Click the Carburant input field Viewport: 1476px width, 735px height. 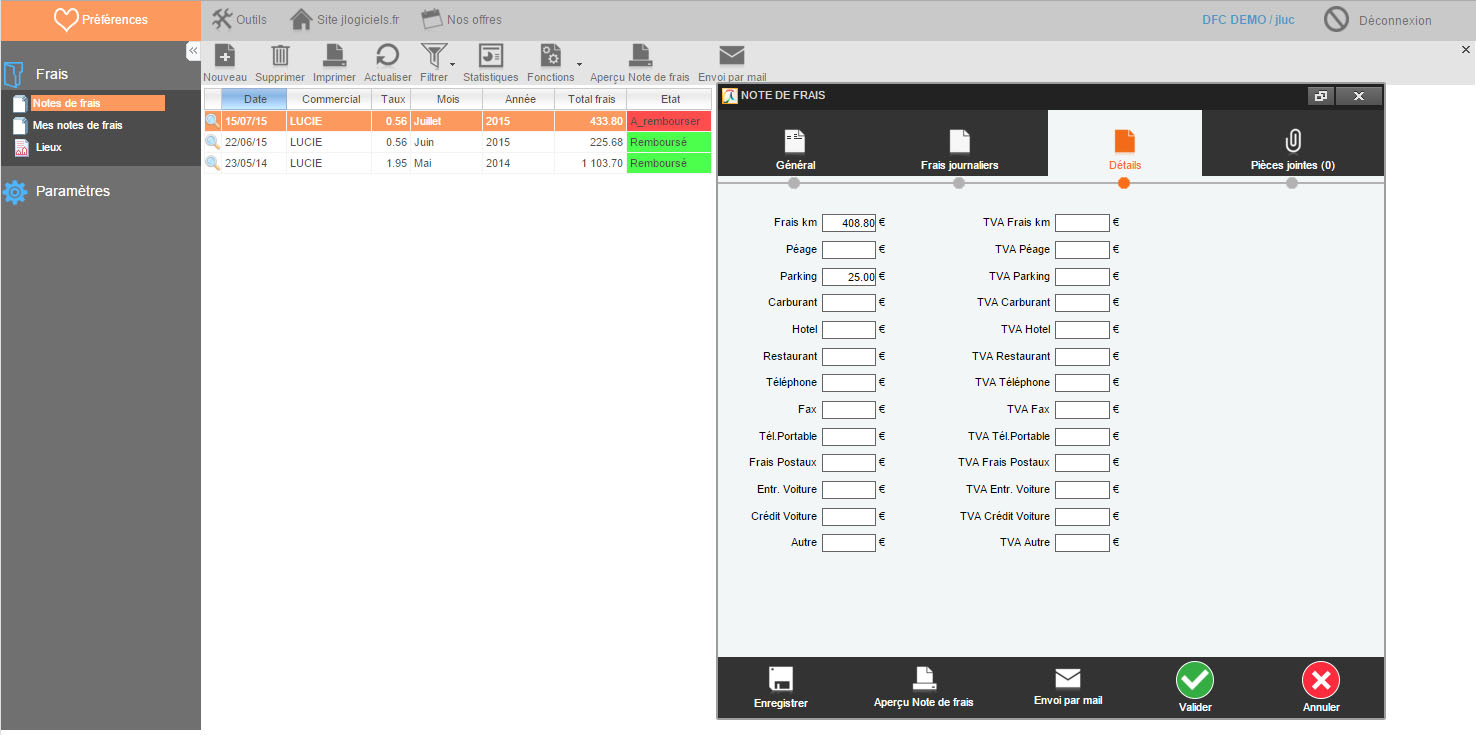pyautogui.click(x=849, y=302)
